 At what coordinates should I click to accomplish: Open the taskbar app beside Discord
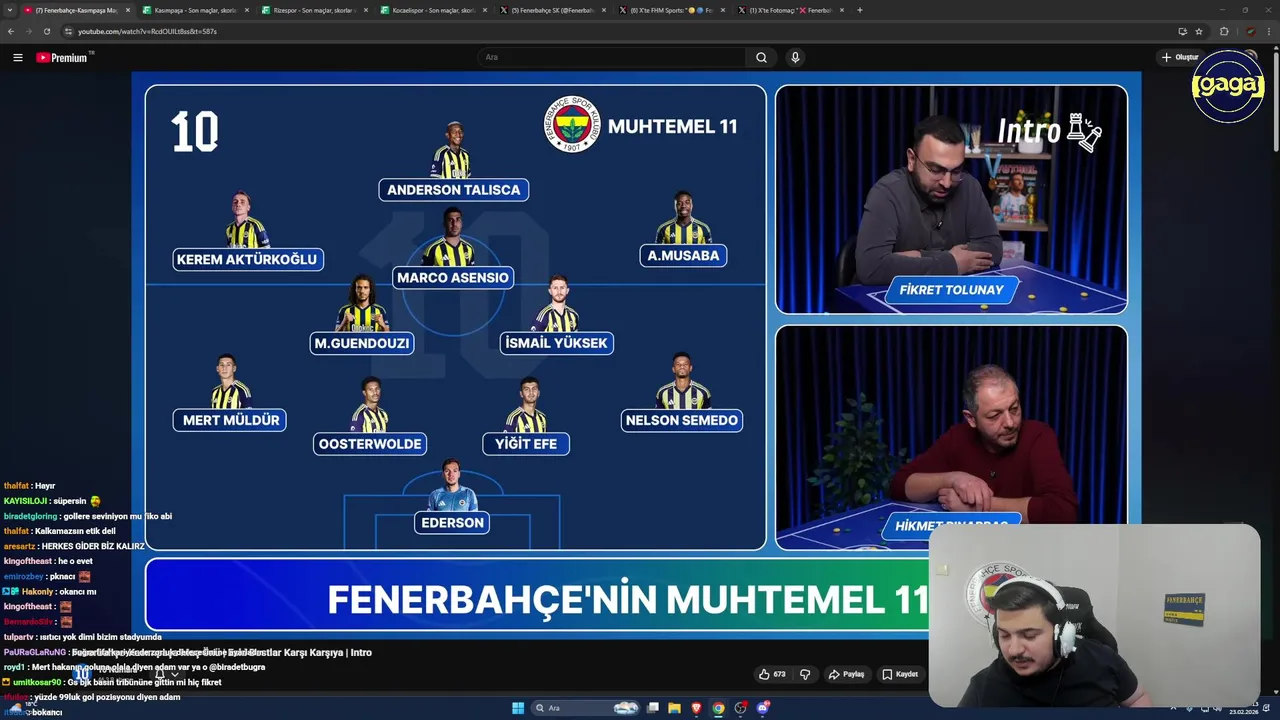point(741,708)
